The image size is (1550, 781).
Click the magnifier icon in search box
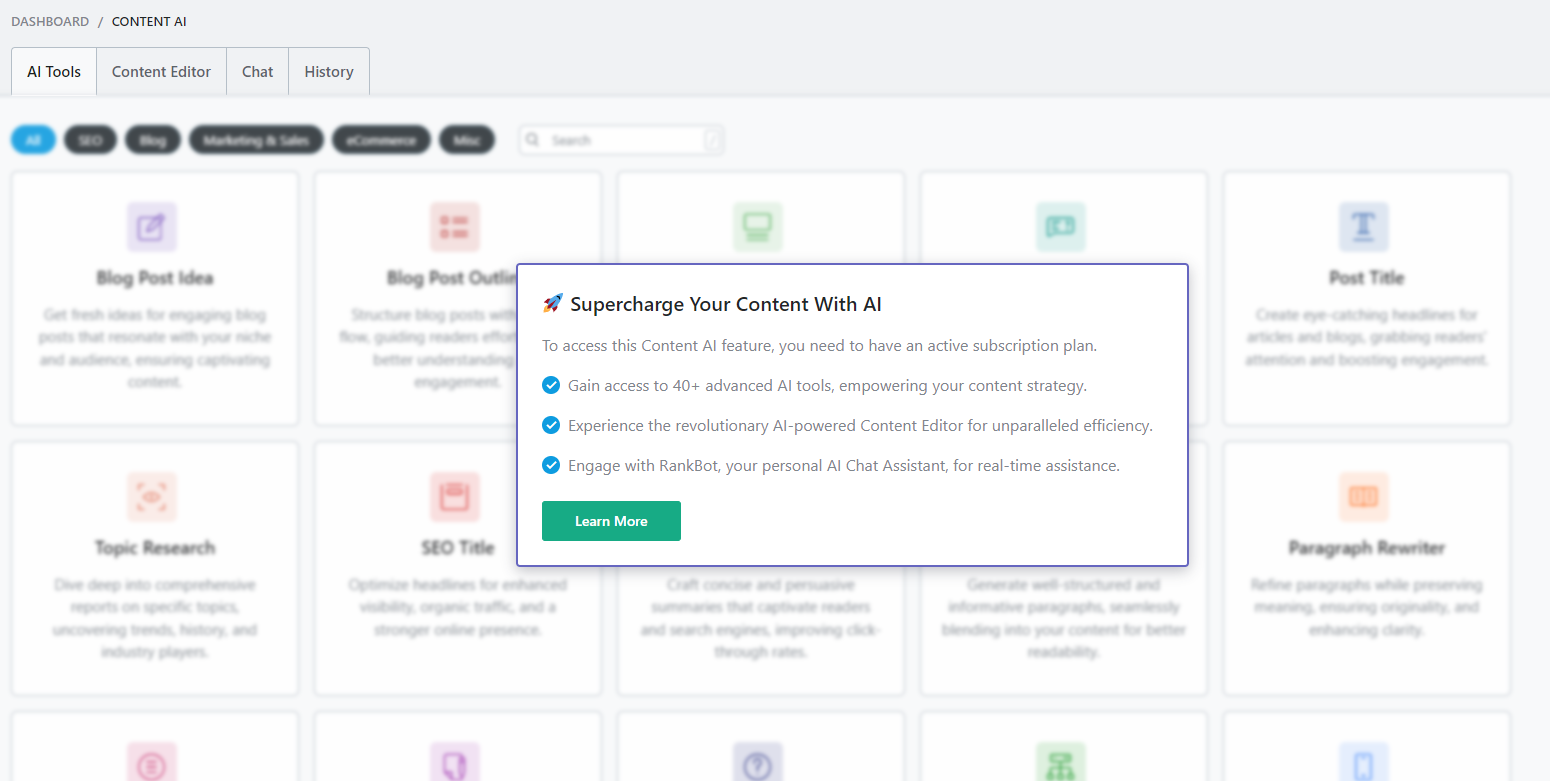point(534,140)
